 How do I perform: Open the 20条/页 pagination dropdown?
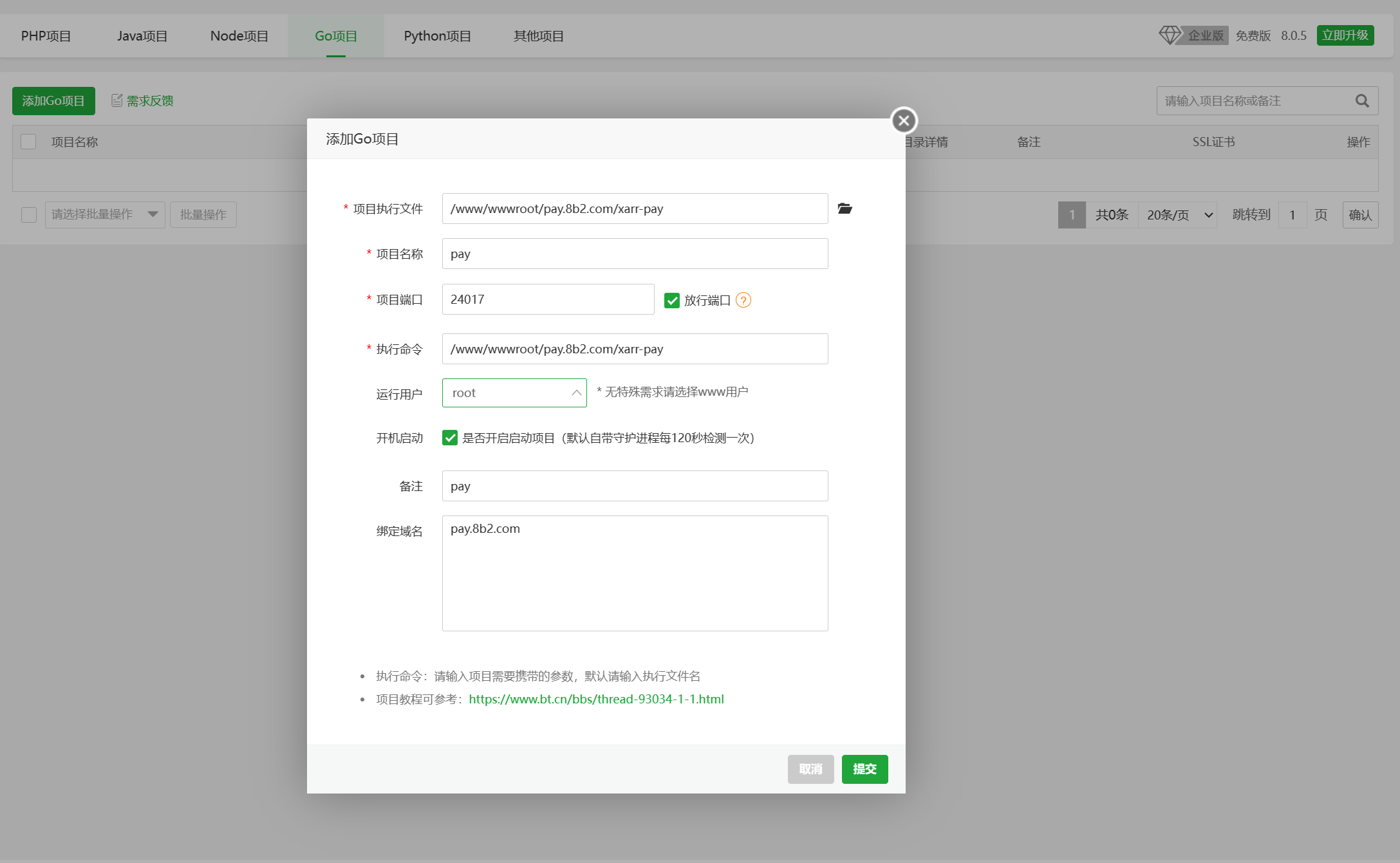coord(1177,214)
